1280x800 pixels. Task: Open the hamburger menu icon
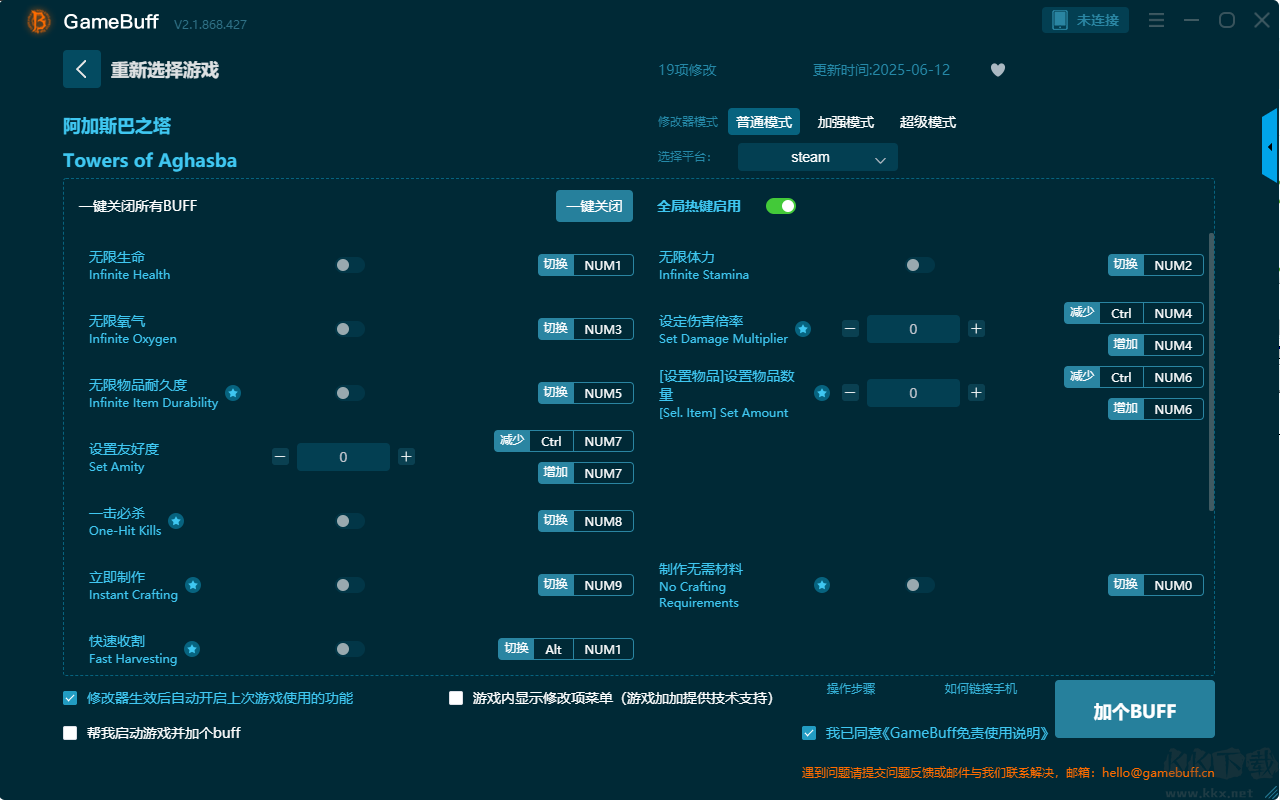(x=1156, y=20)
